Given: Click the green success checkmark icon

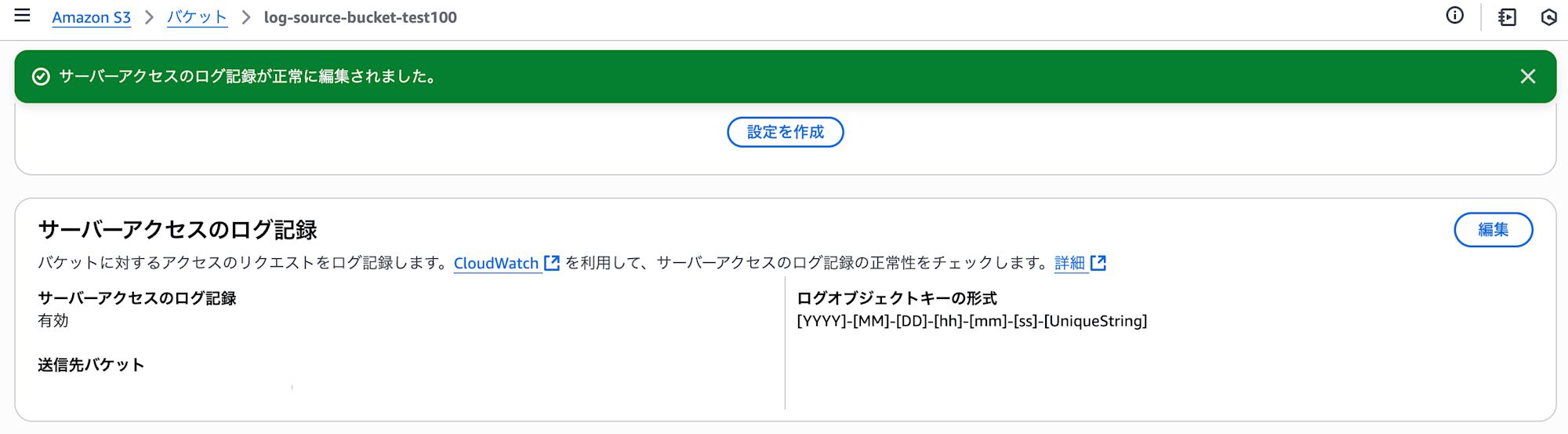Looking at the screenshot, I should (x=41, y=76).
